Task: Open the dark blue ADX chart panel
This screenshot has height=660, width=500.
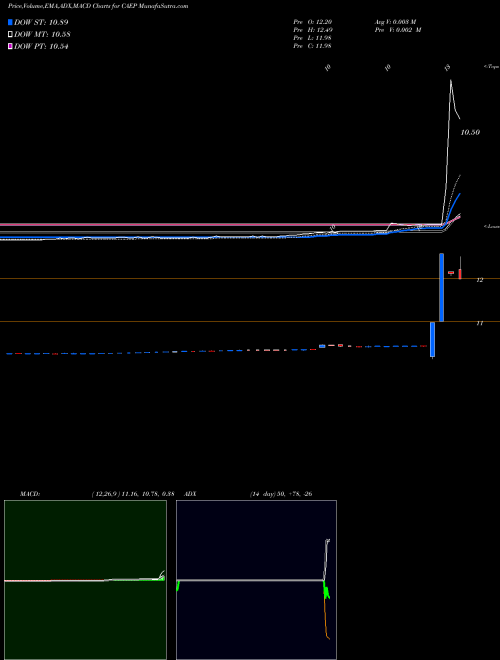Action: coord(256,580)
